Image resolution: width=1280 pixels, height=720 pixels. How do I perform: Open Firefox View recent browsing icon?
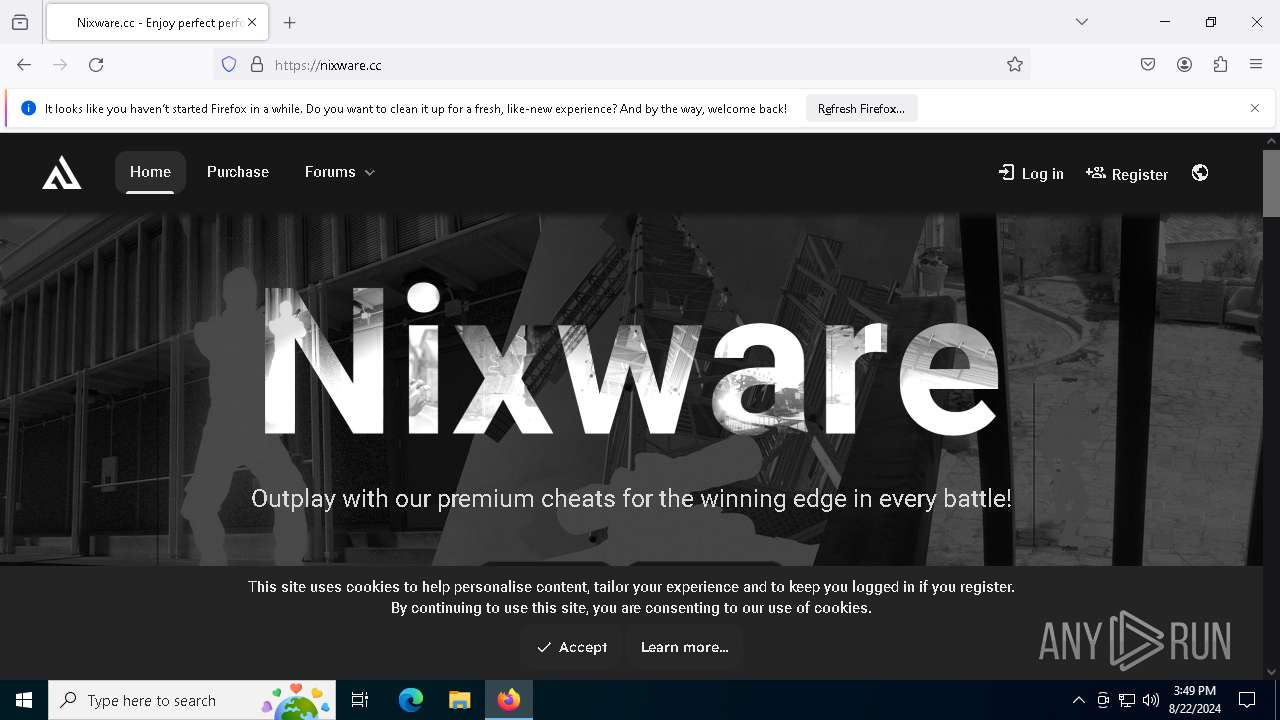click(x=20, y=22)
